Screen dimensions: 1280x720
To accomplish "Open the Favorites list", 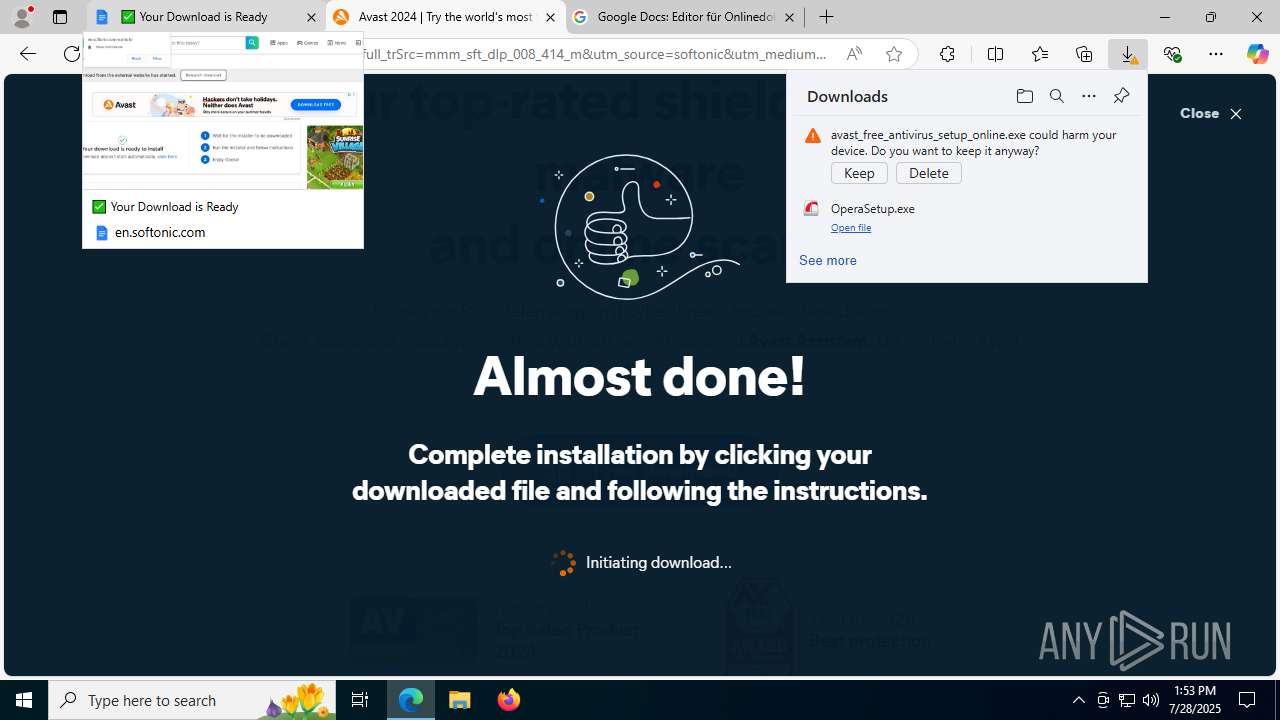I will [1039, 54].
